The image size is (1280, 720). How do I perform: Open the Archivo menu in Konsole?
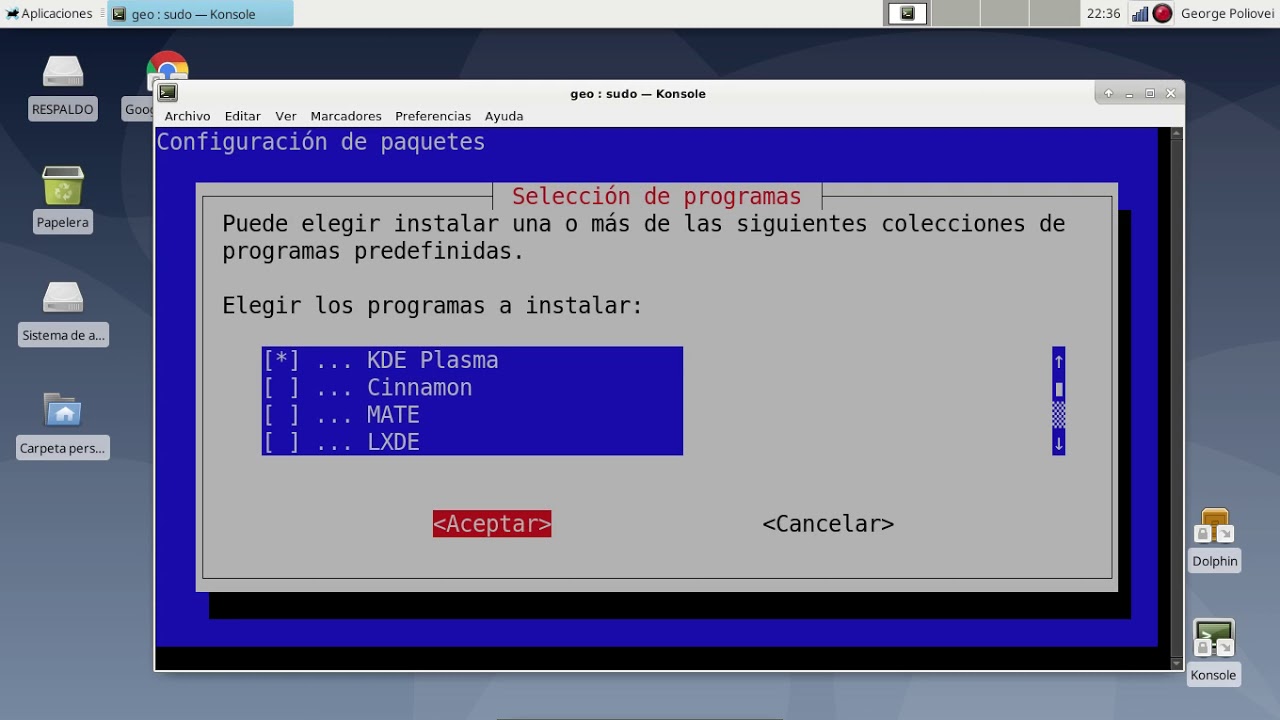point(187,116)
